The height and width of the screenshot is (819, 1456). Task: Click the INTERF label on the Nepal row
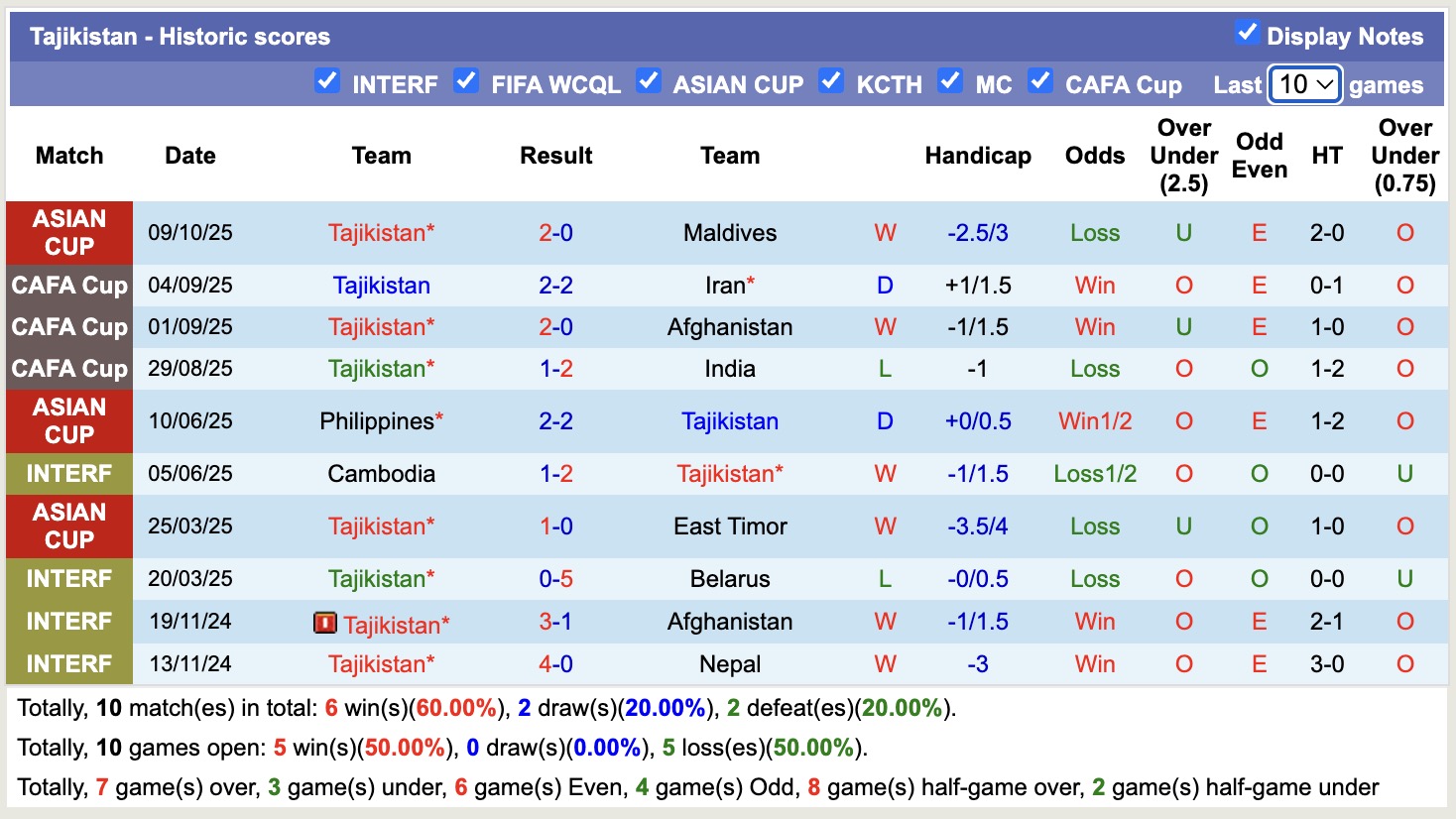coord(68,663)
